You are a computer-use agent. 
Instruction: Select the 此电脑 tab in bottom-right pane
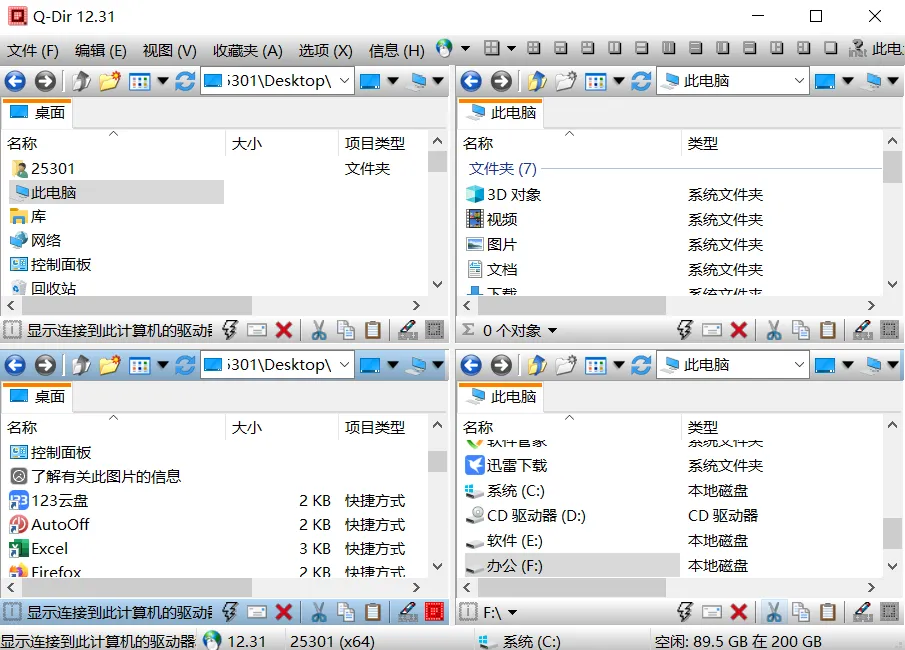(x=501, y=397)
